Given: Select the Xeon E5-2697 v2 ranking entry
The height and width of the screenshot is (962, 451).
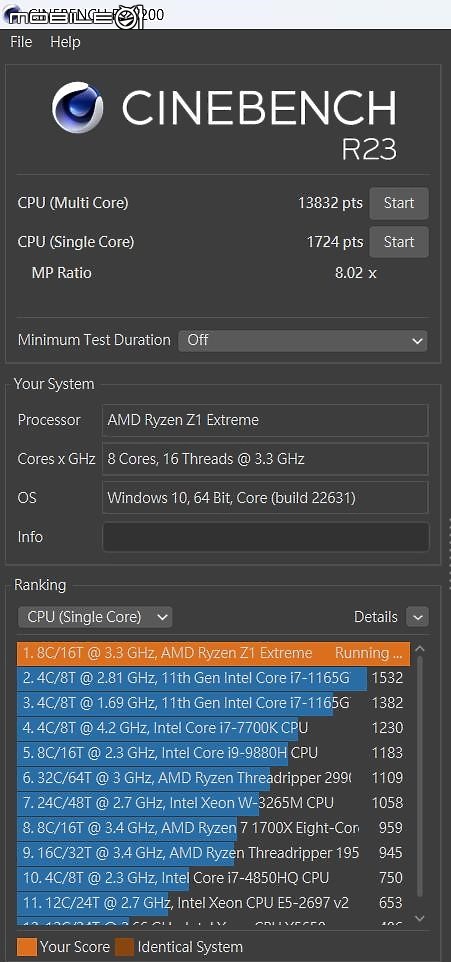Looking at the screenshot, I should 214,902.
